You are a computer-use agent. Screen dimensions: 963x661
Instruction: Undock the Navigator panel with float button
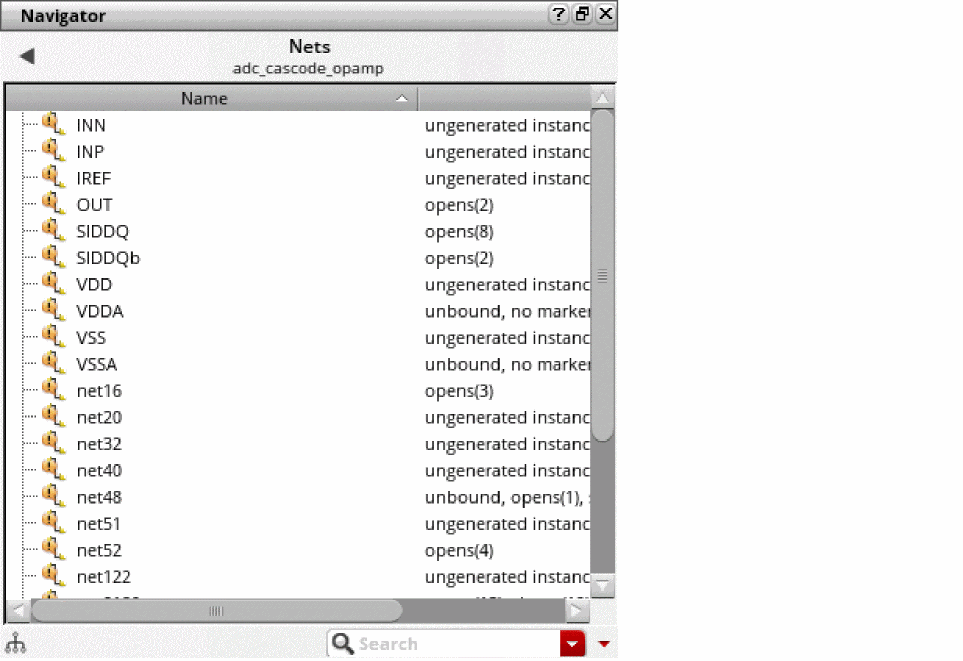pos(582,14)
